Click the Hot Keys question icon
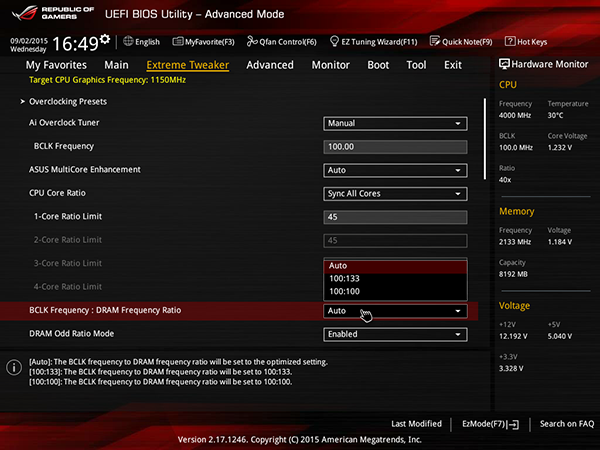 pos(510,41)
